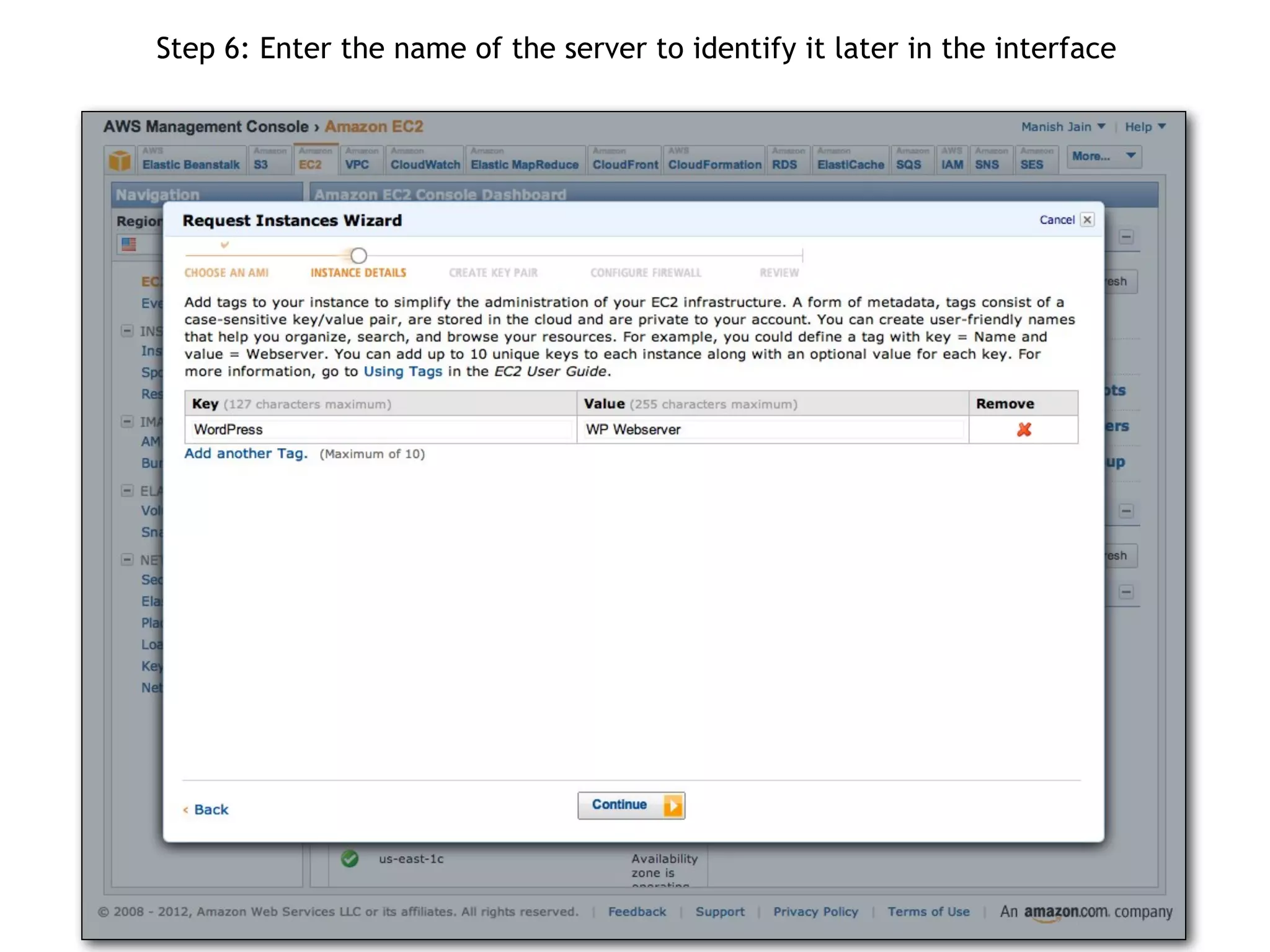
Task: Switch to the S3 service tab
Action: pos(270,160)
